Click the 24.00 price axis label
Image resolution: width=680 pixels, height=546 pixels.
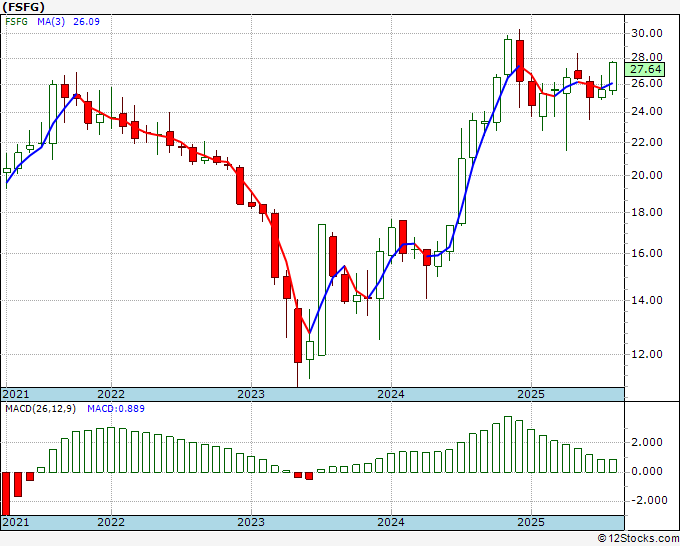(647, 111)
